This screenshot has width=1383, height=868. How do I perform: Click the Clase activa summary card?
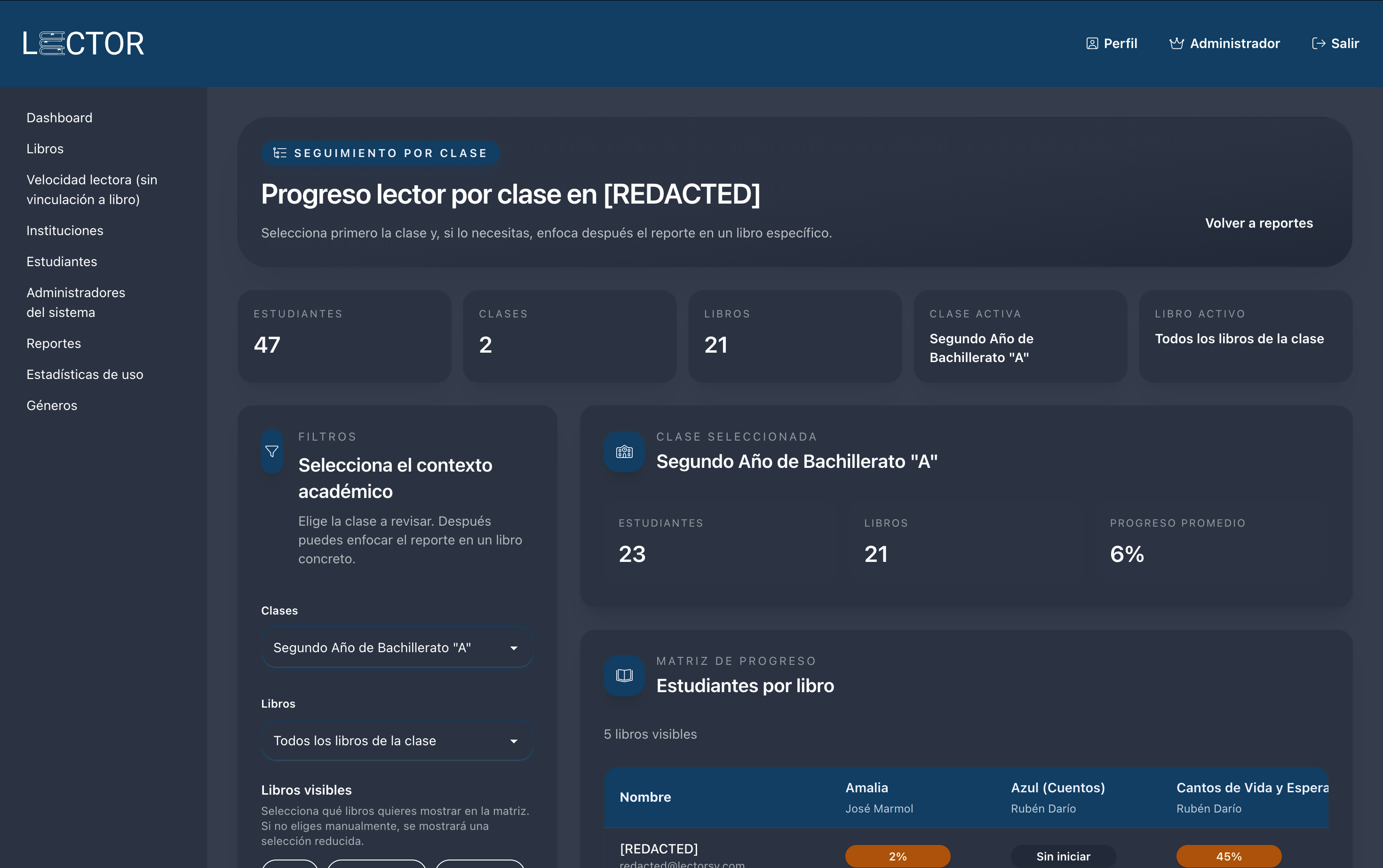click(1020, 336)
